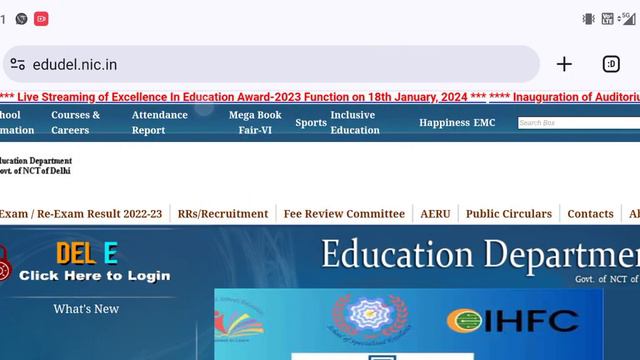Open Live Streaming of Excellence Award link
Viewport: 640px width, 360px height.
[x=243, y=97]
